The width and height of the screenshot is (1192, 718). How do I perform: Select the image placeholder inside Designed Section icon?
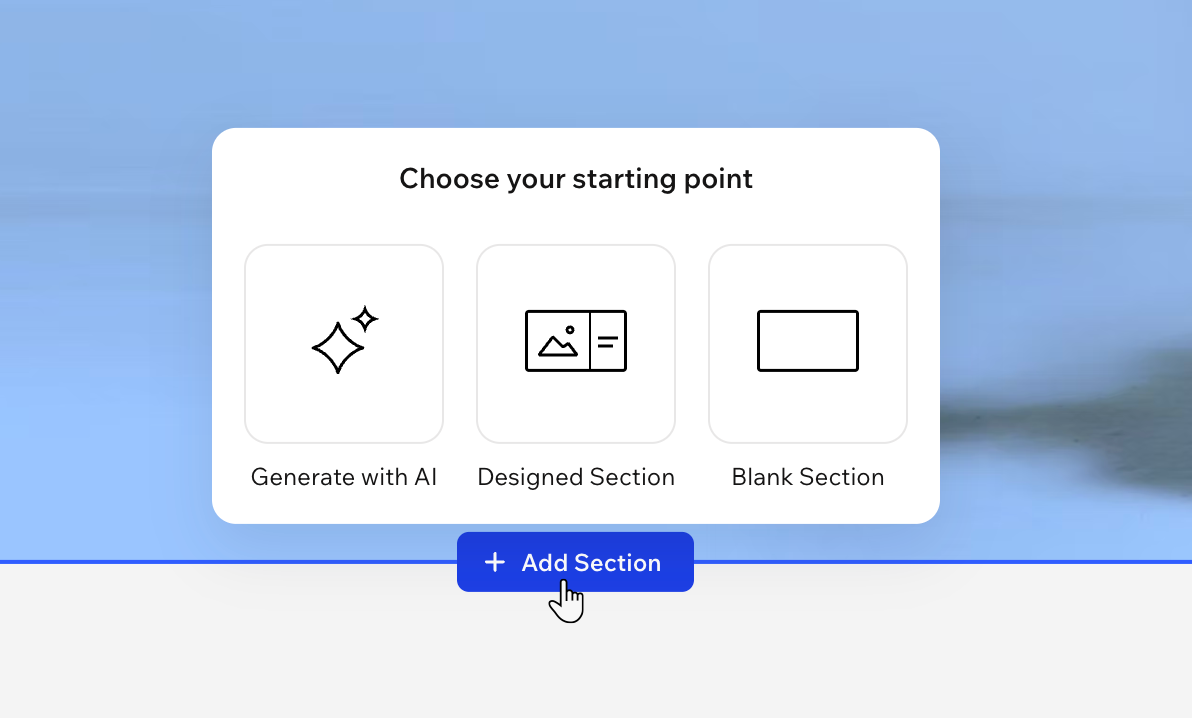click(558, 341)
